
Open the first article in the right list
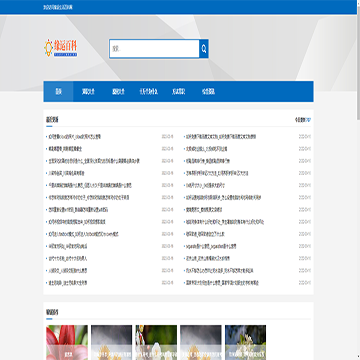(x=221, y=137)
